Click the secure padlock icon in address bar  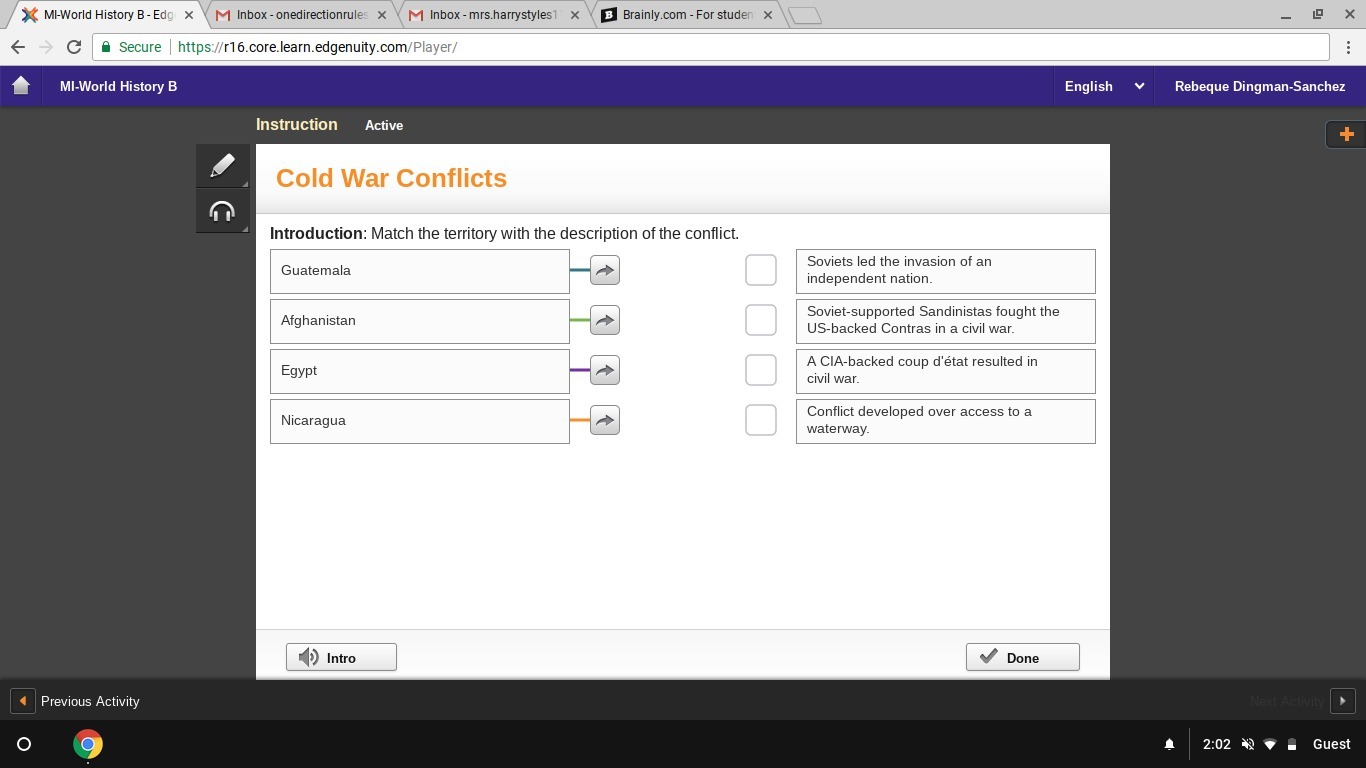pyautogui.click(x=106, y=47)
